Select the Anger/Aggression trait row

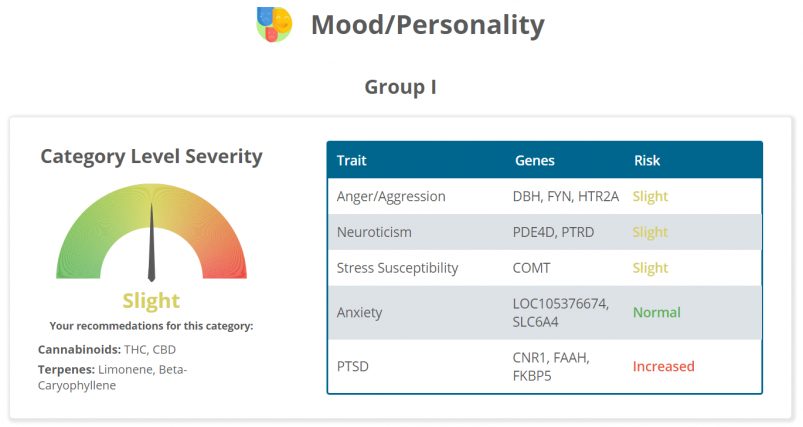(391, 196)
